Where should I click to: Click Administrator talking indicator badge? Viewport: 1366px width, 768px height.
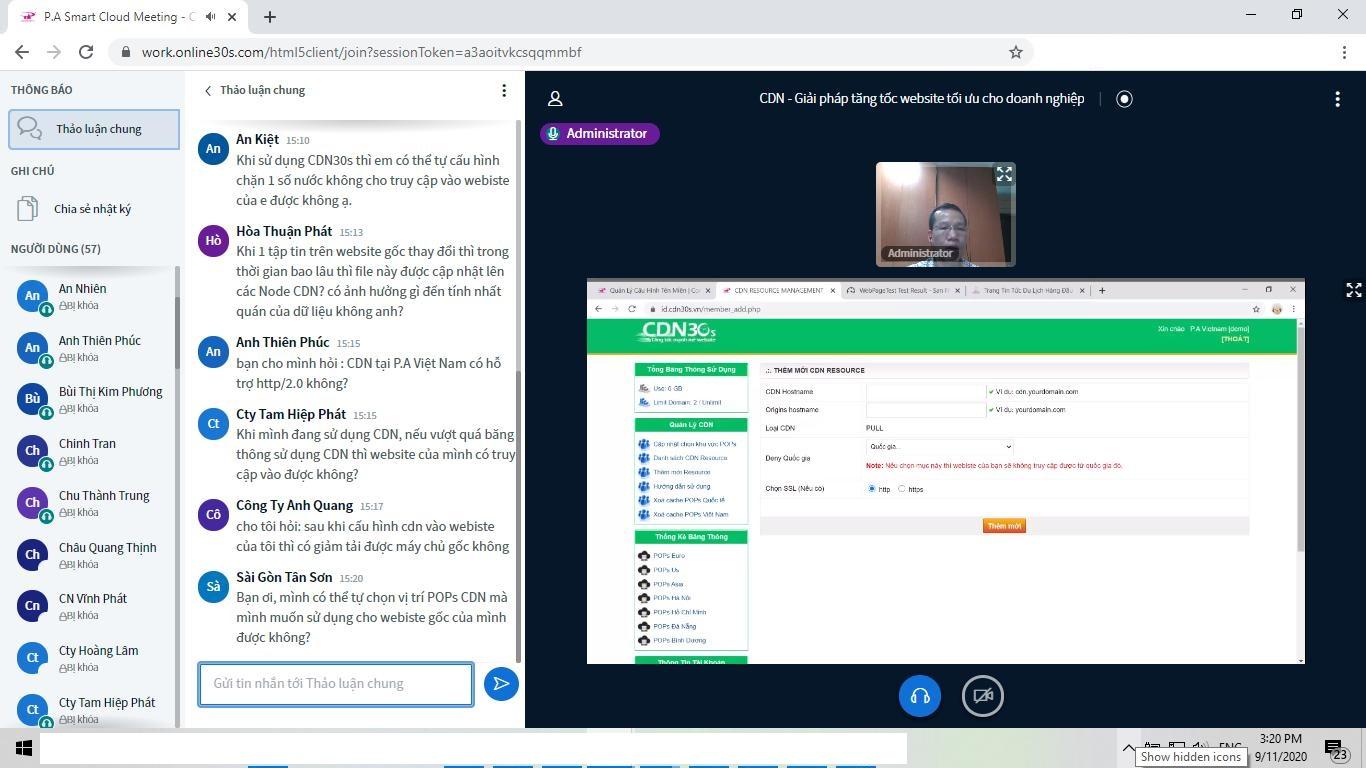[x=600, y=134]
